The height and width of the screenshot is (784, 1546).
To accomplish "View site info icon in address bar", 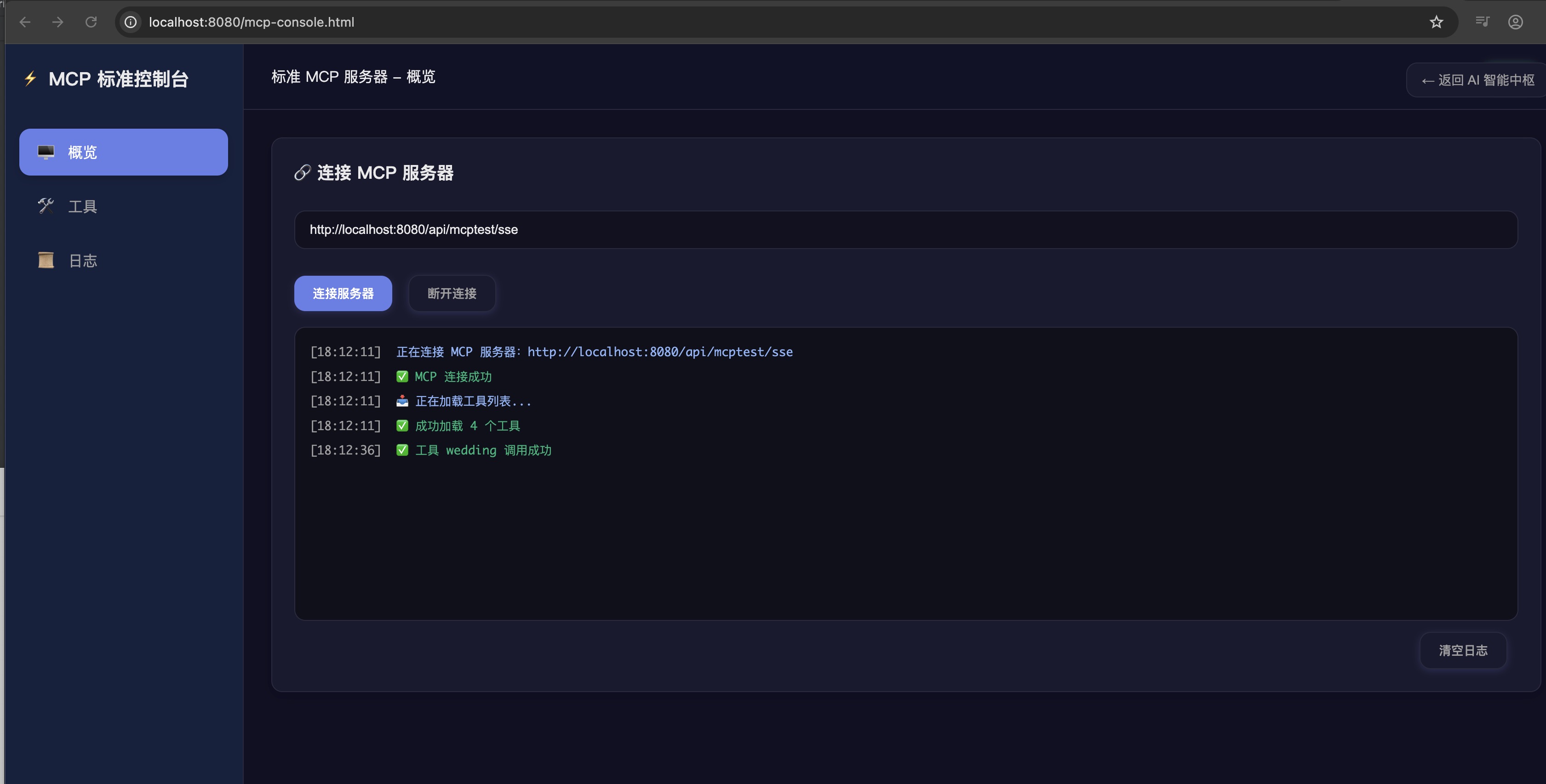I will tap(130, 22).
